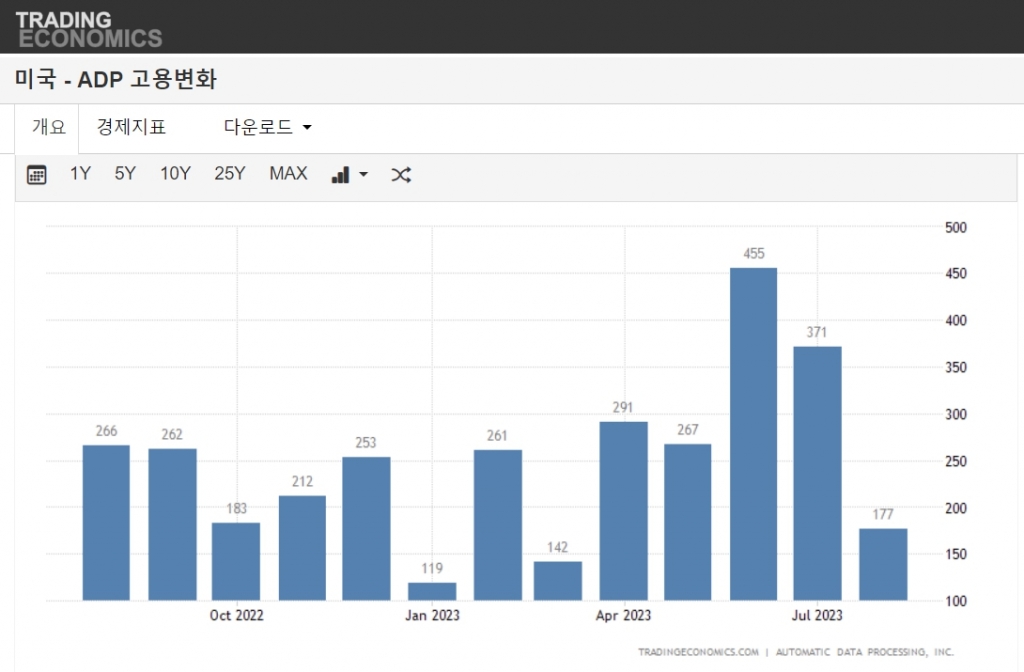Click the tallest bar labeled 455
Viewport: 1024px width, 672px height.
[x=753, y=433]
